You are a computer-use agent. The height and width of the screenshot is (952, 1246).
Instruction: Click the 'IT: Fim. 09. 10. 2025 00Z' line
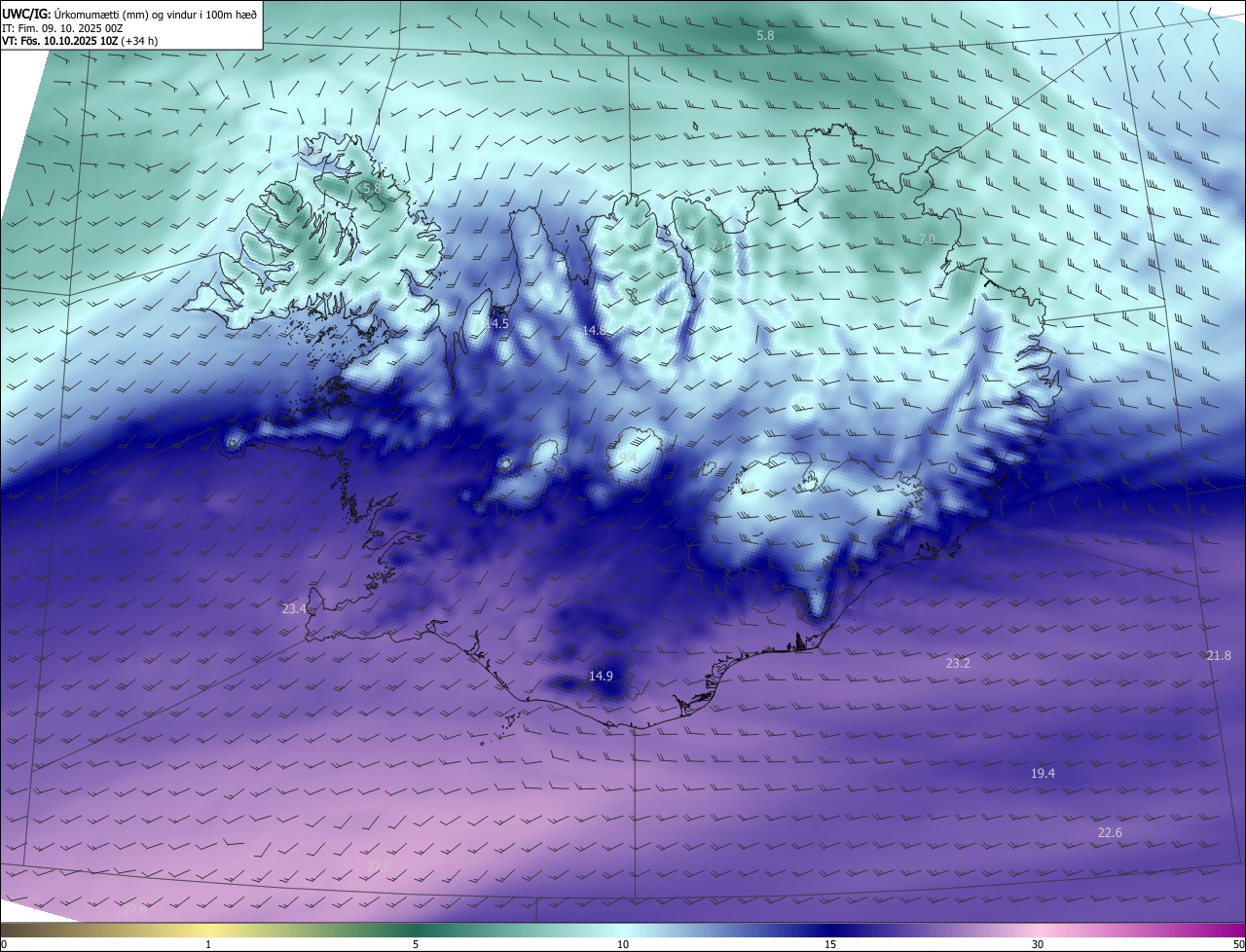(61, 28)
